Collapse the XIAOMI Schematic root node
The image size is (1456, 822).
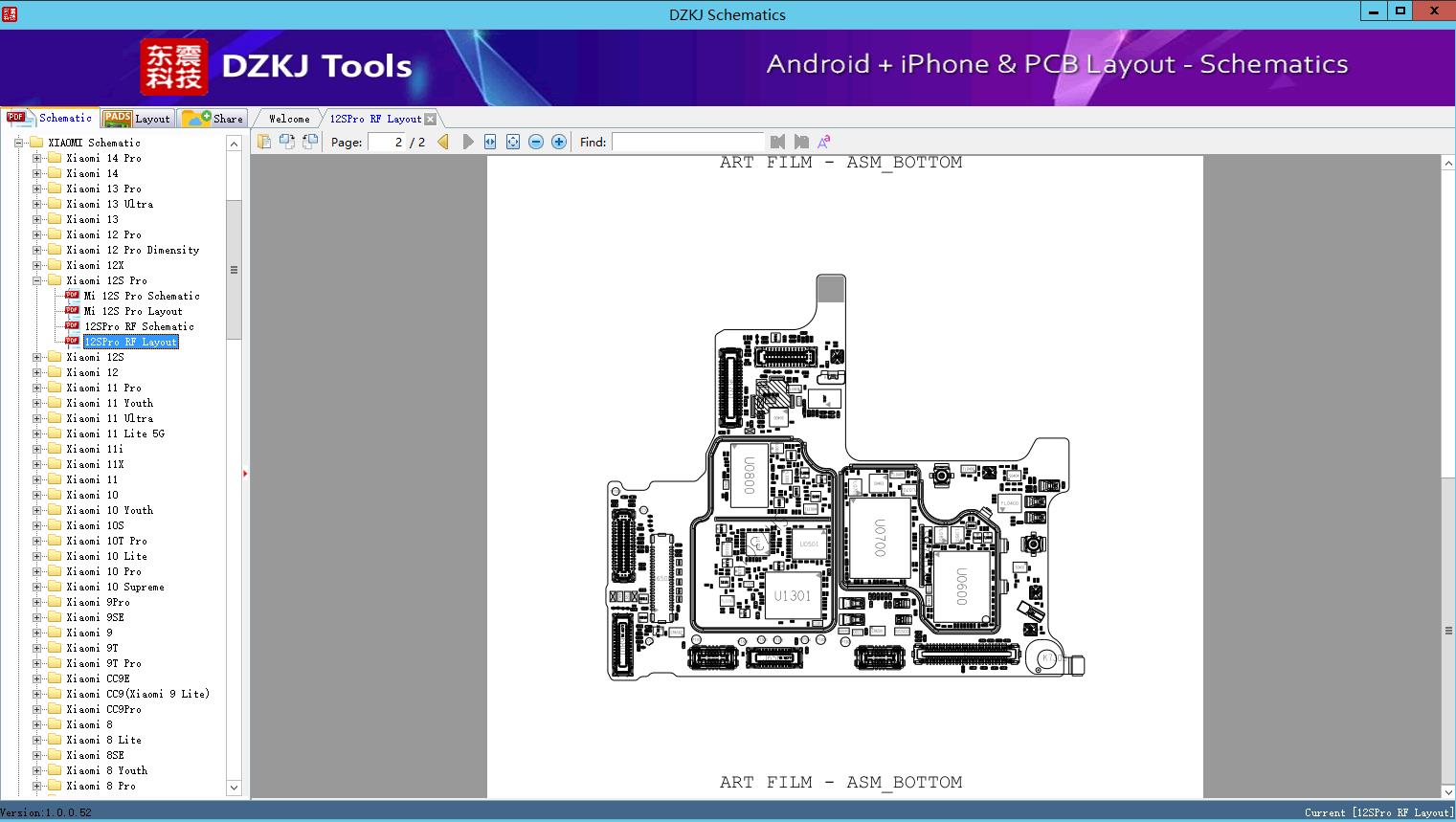[18, 143]
